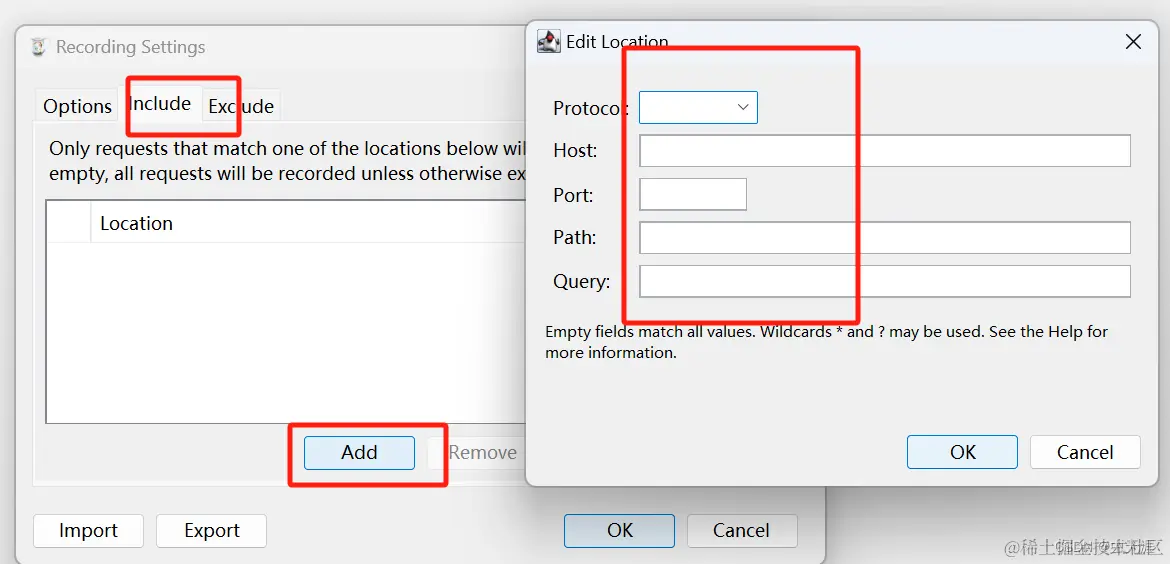Viewport: 1170px width, 564px height.
Task: Select the Include tab
Action: (160, 103)
